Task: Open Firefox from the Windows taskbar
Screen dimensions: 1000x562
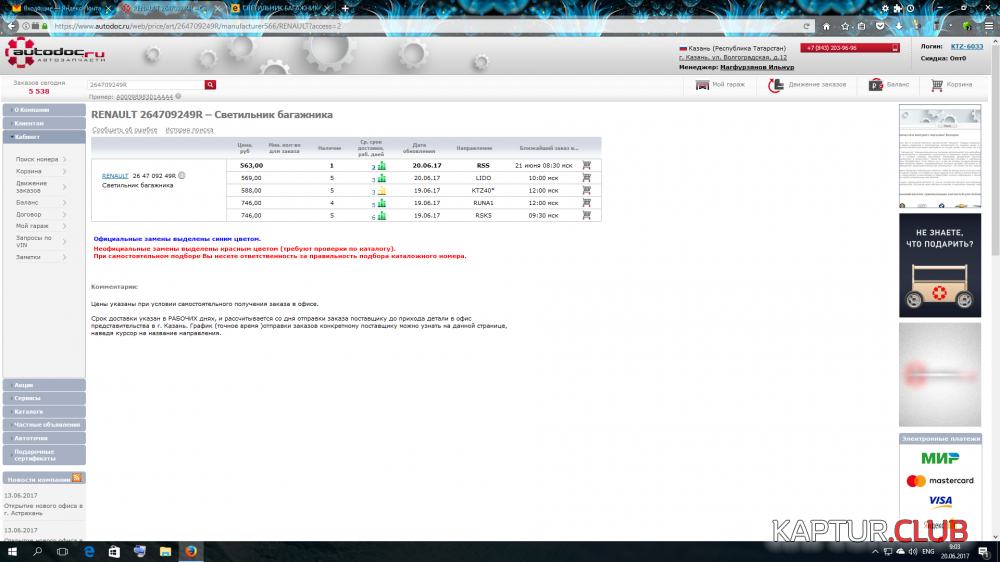Action: tap(190, 551)
